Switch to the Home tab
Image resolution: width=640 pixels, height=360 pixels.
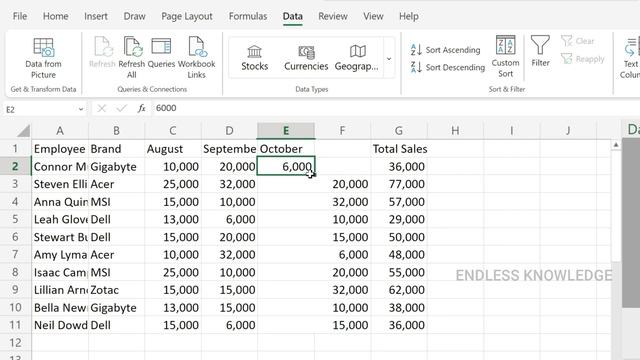click(56, 16)
